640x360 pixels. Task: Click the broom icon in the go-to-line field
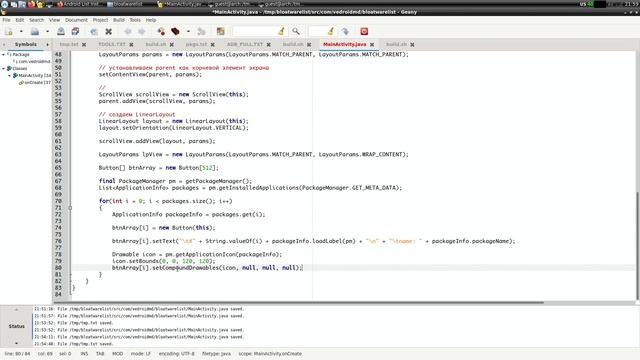331,31
